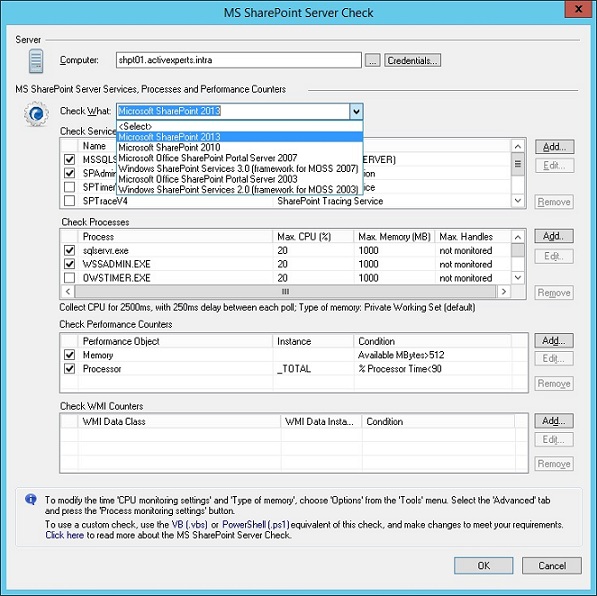Add a new performance counter
This screenshot has width=597, height=596.
click(554, 340)
